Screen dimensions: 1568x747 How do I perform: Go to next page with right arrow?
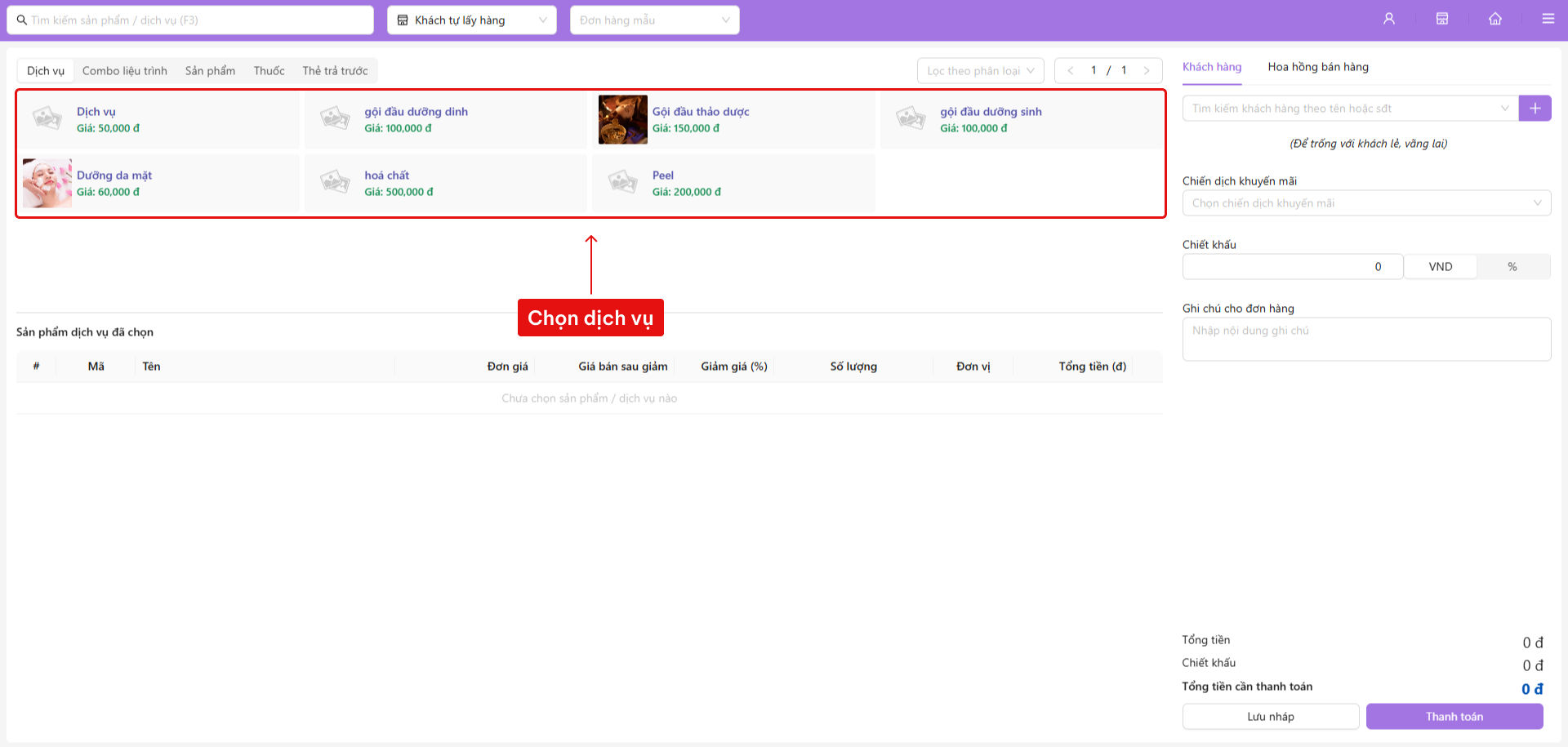coord(1147,70)
